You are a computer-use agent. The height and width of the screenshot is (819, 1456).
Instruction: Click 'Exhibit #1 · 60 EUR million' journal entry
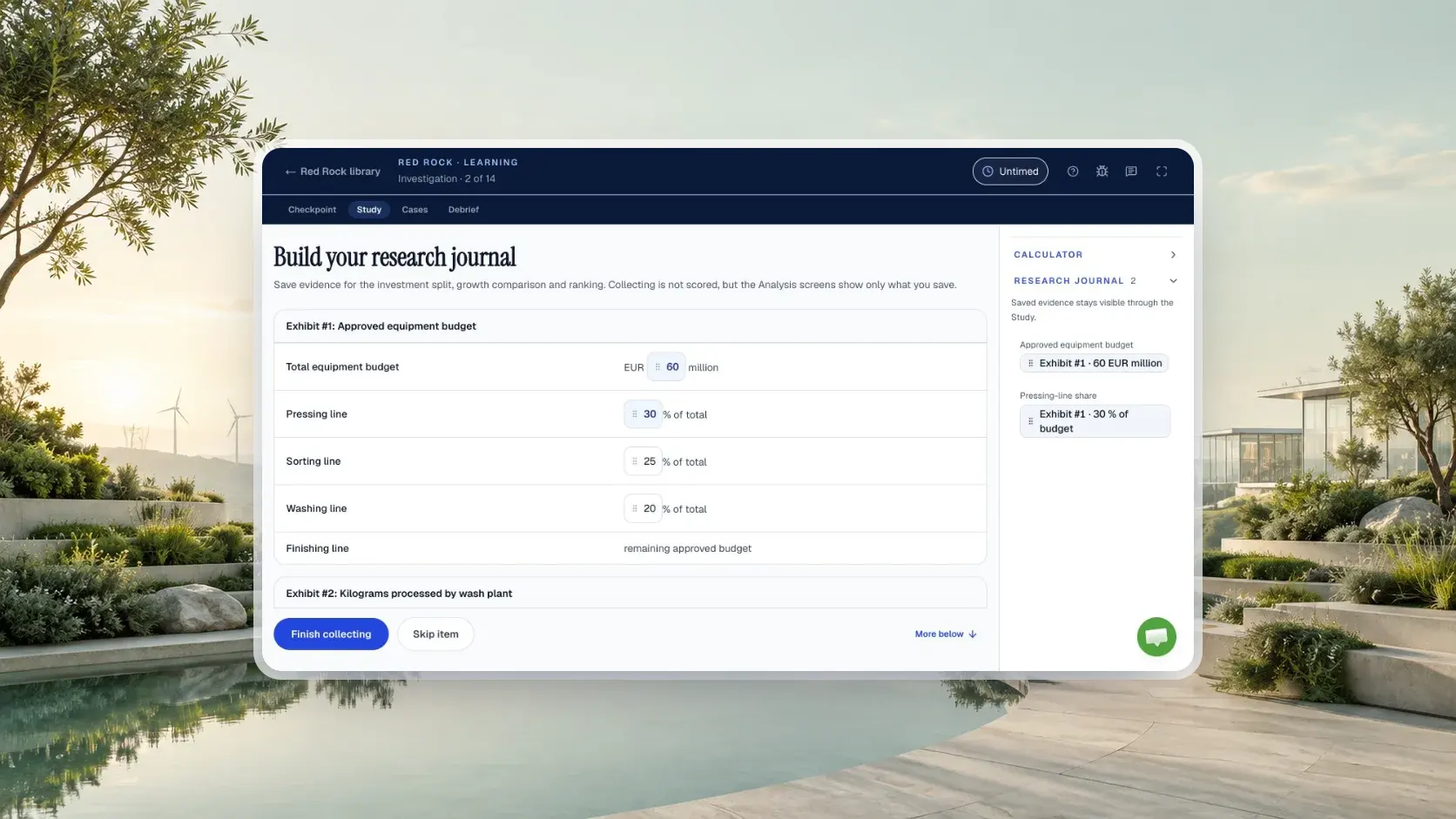[x=1095, y=364]
